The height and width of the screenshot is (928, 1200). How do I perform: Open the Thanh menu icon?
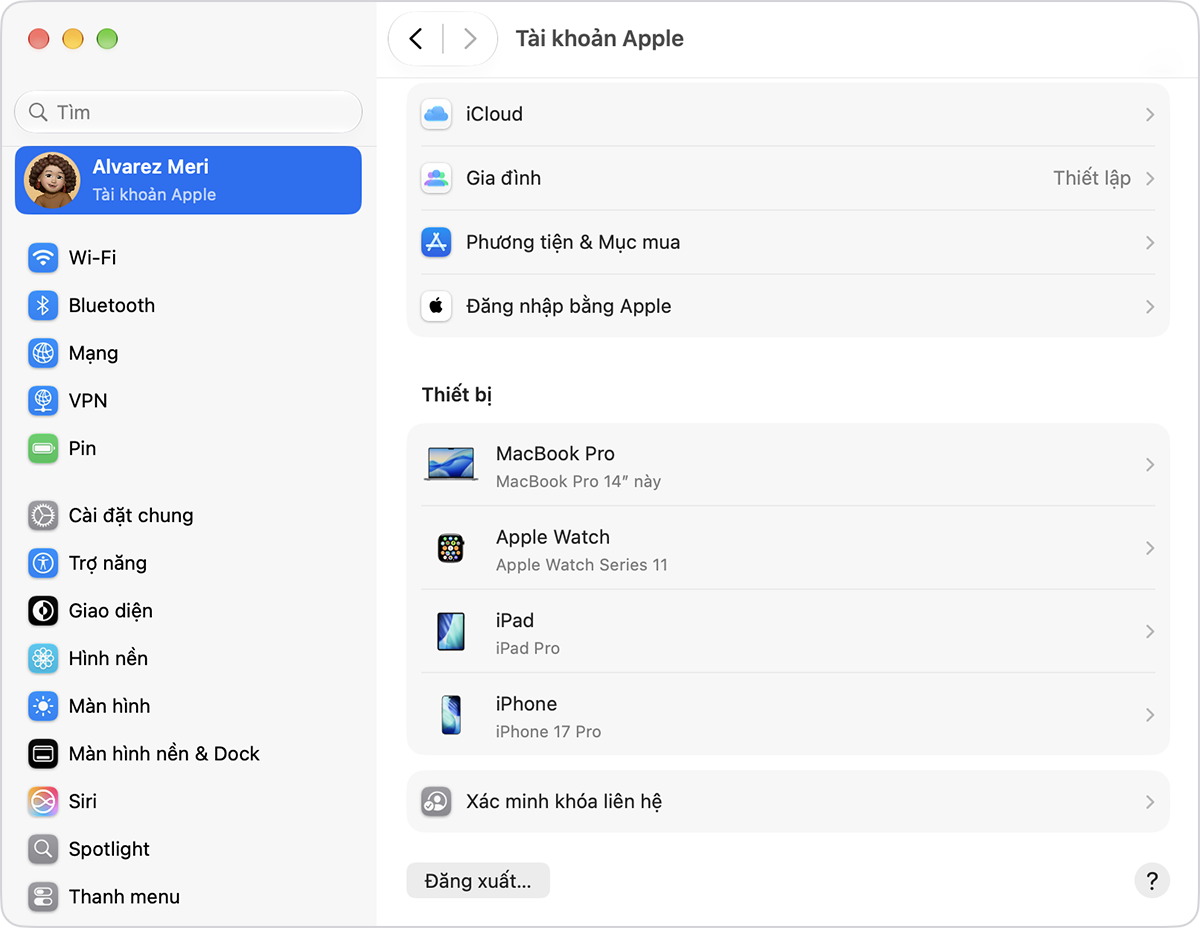pyautogui.click(x=43, y=897)
